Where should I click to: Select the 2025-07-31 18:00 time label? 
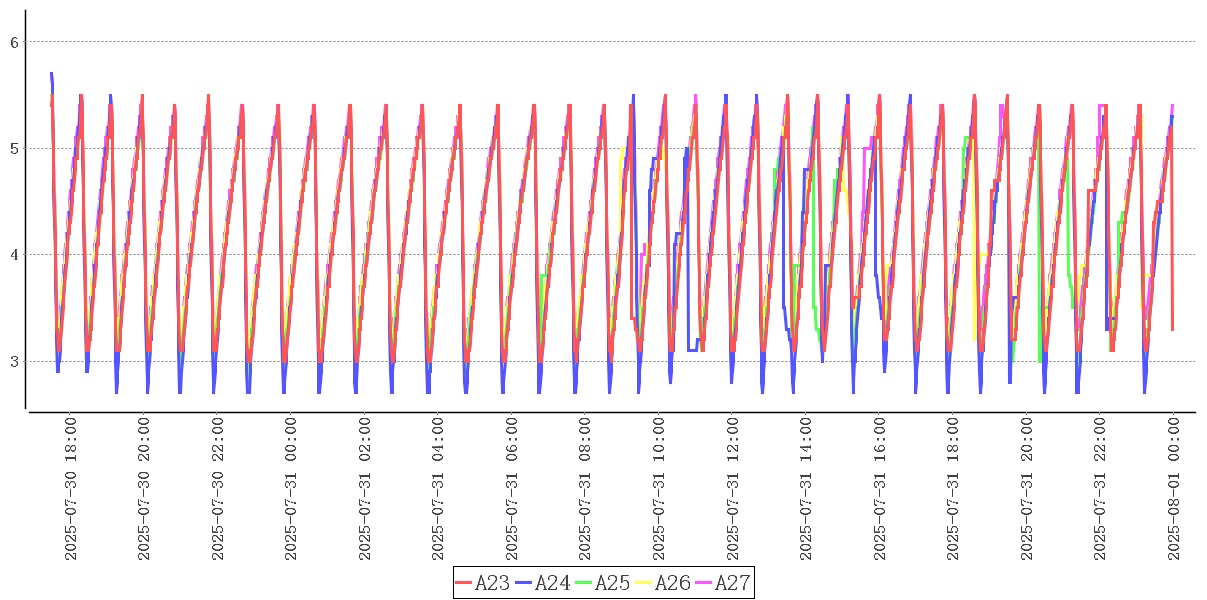click(x=954, y=489)
